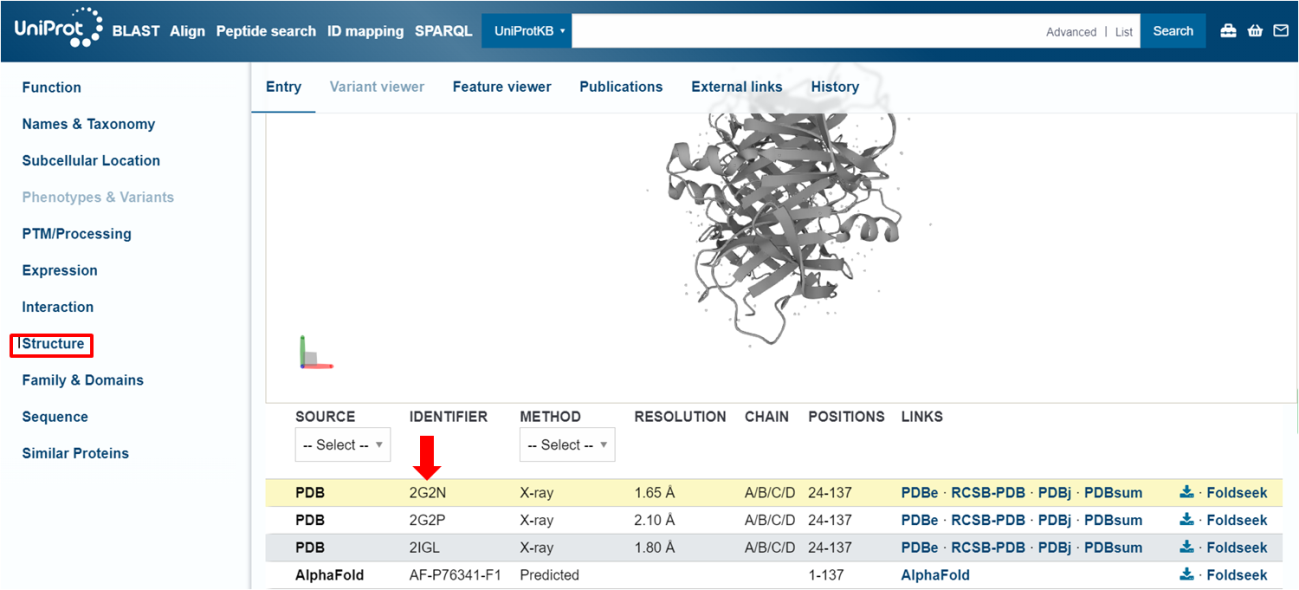The image size is (1299, 590).
Task: Jump to Names & Taxonomy section
Action: [x=88, y=124]
